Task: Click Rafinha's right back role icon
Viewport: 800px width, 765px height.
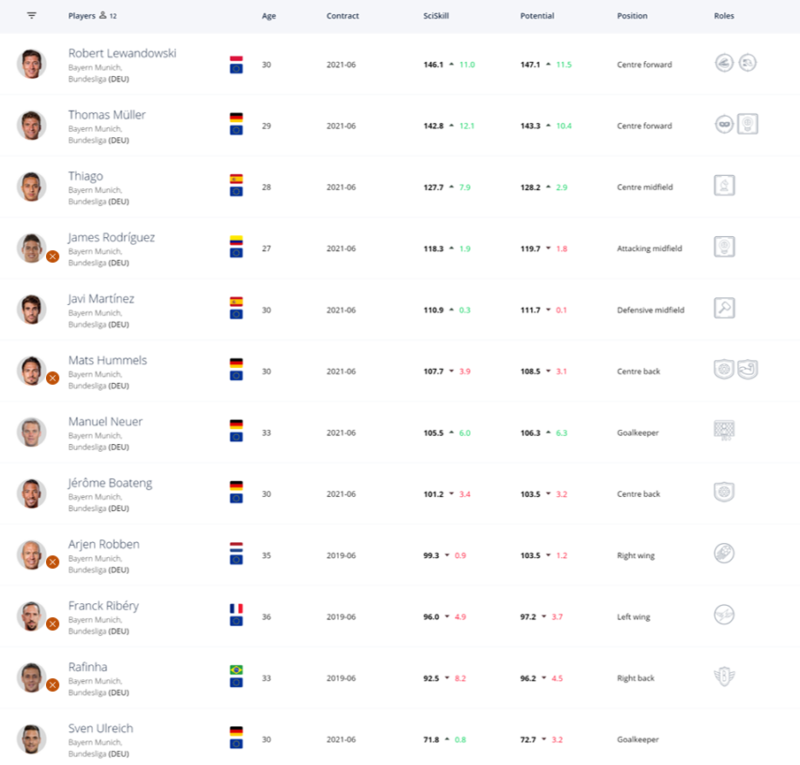Action: pyautogui.click(x=724, y=677)
